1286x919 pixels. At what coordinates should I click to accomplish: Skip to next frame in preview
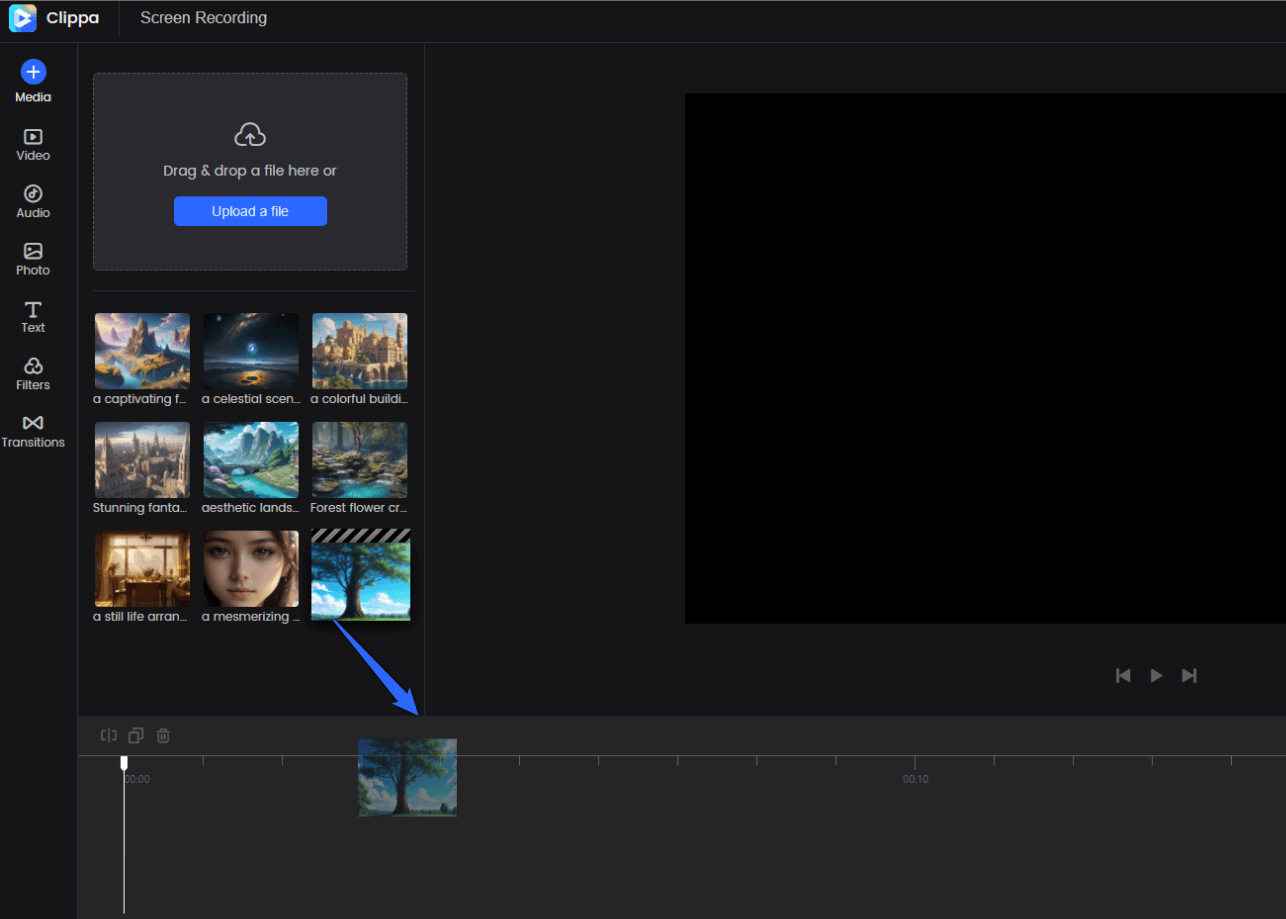coord(1189,676)
